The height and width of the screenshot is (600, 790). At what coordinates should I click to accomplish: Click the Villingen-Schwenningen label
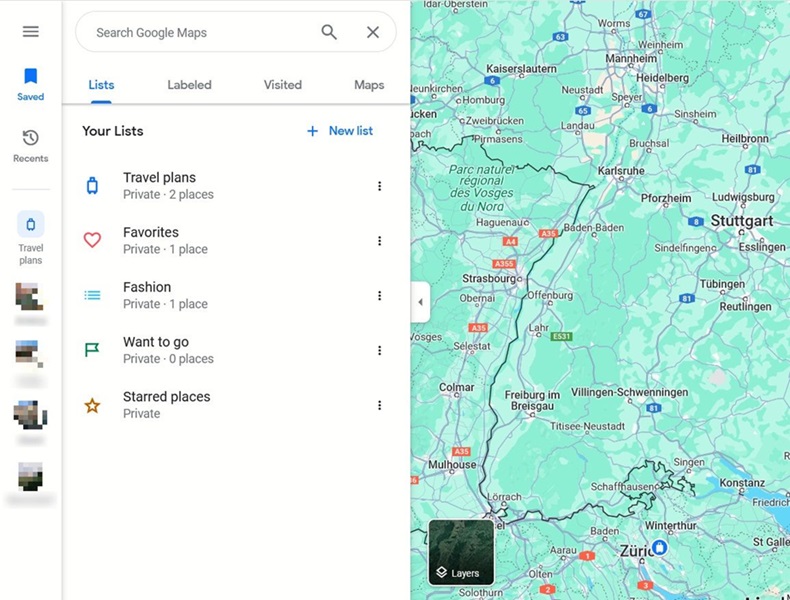point(629,392)
